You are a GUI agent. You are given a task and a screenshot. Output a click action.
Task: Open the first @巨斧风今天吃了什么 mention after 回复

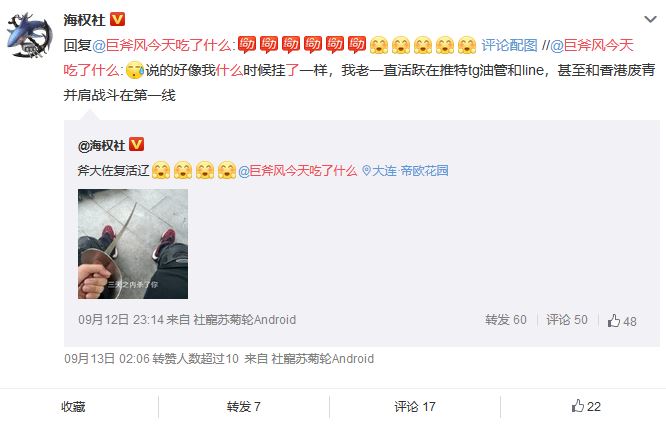pyautogui.click(x=162, y=45)
